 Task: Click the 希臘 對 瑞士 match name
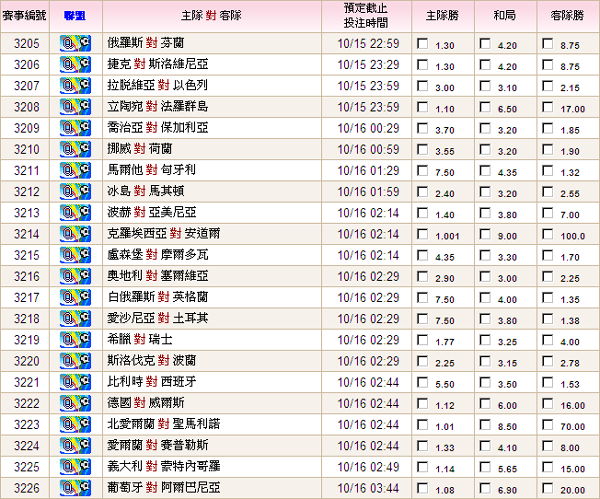point(140,339)
